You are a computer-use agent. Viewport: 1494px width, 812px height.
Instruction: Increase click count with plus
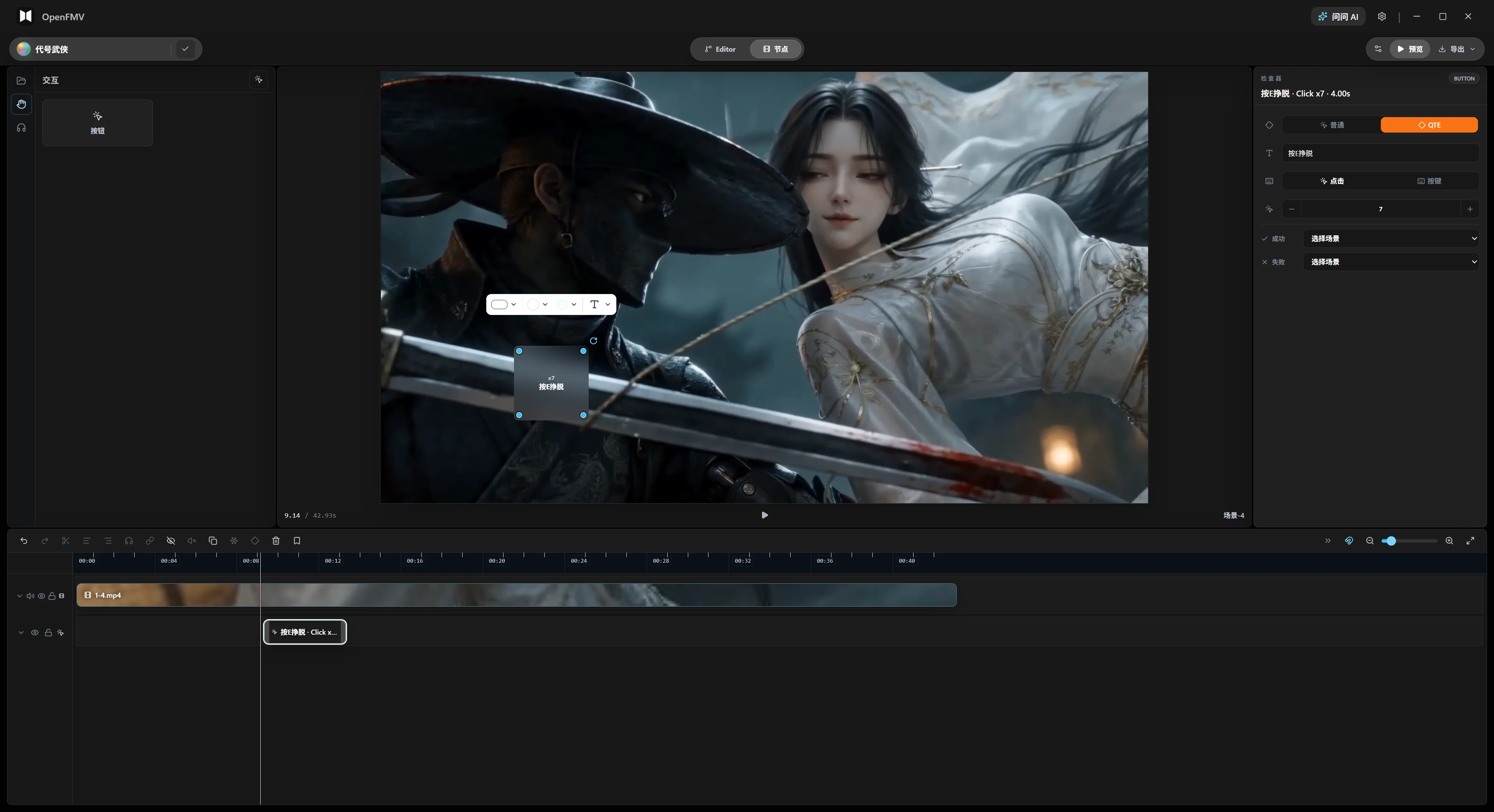coord(1469,209)
